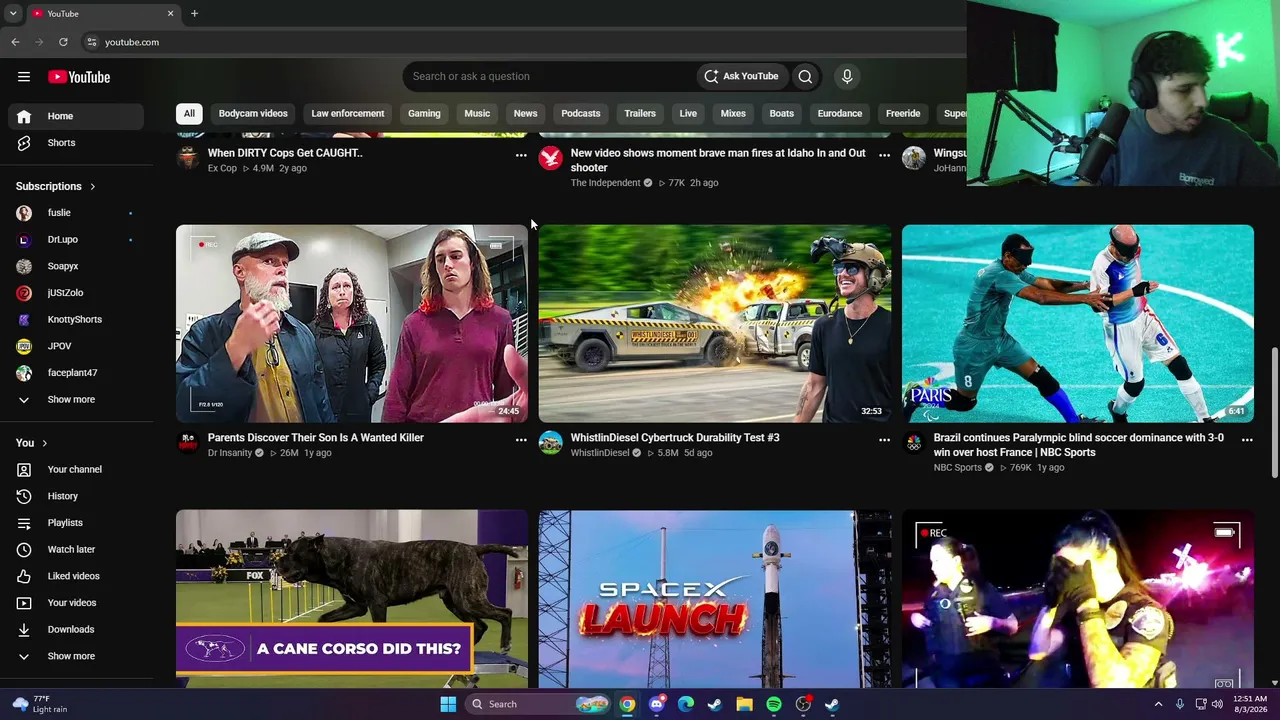
Task: Play the Cybertruck Durability Test thumbnail
Action: 715,323
